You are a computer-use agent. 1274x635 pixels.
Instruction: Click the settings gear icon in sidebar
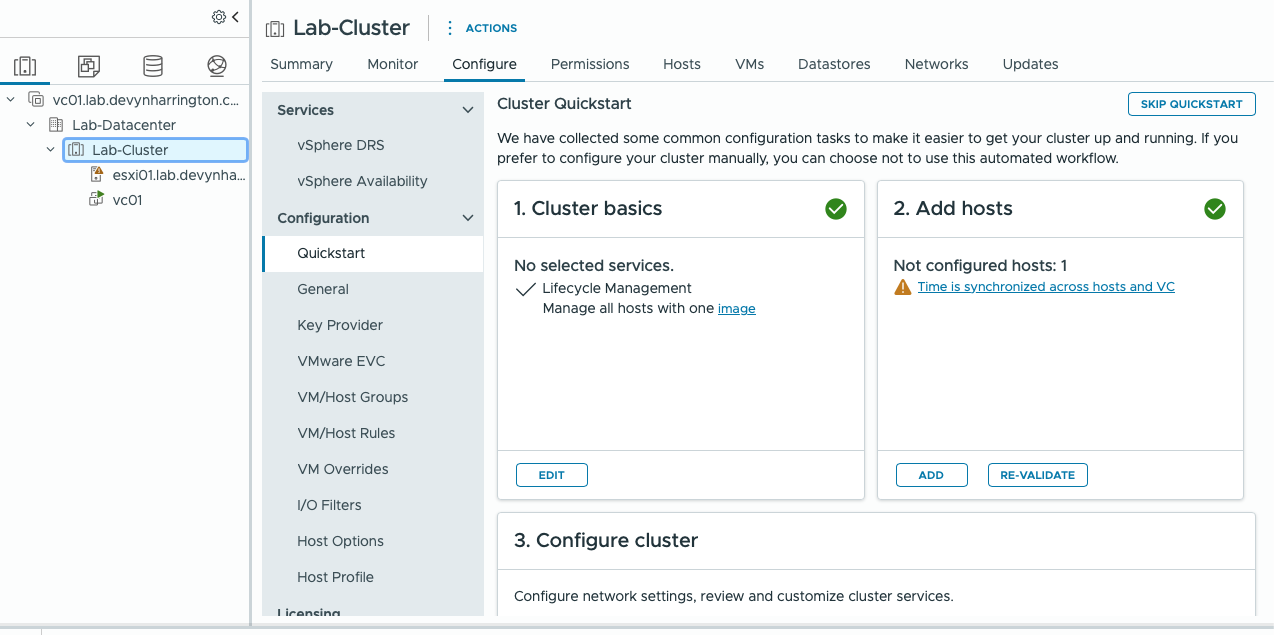point(218,17)
